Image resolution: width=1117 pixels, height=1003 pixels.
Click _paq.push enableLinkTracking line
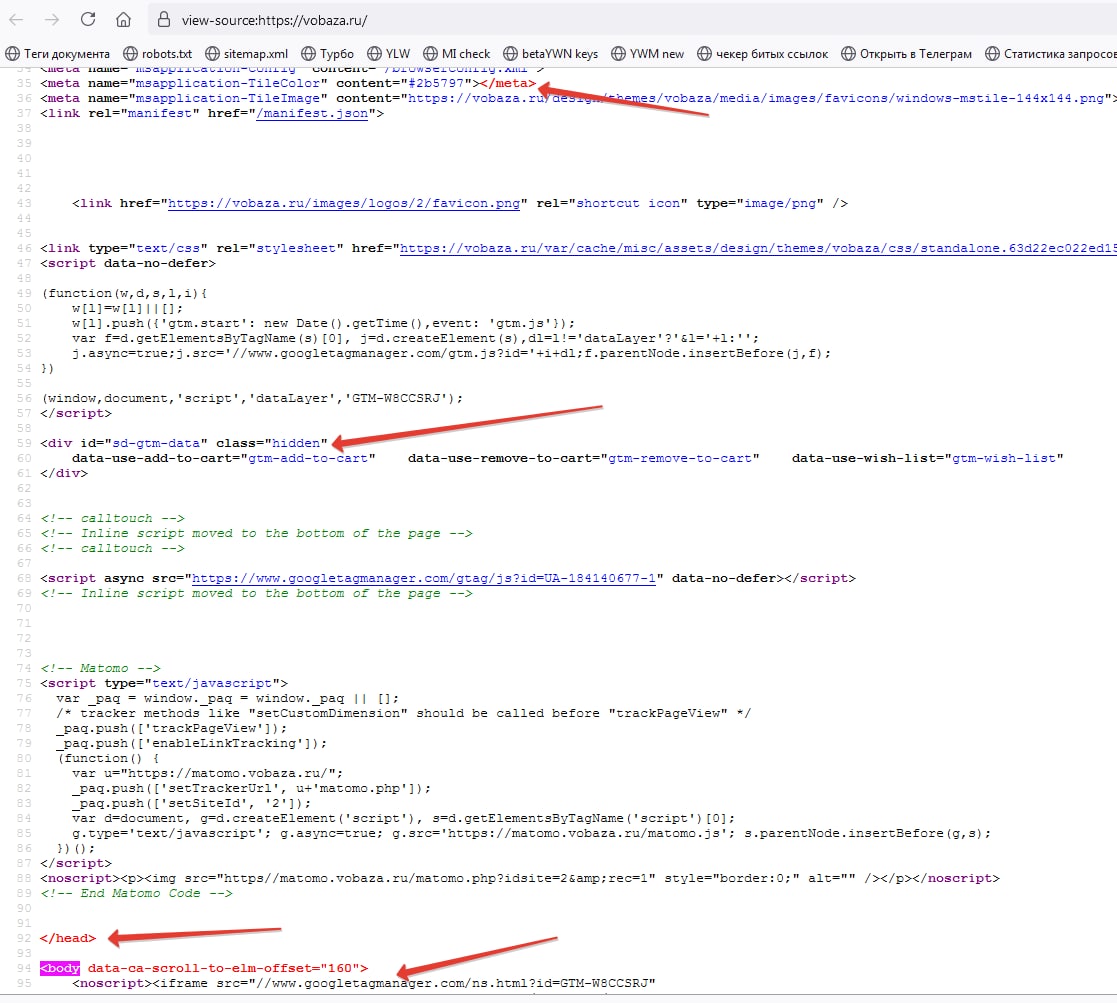[192, 743]
